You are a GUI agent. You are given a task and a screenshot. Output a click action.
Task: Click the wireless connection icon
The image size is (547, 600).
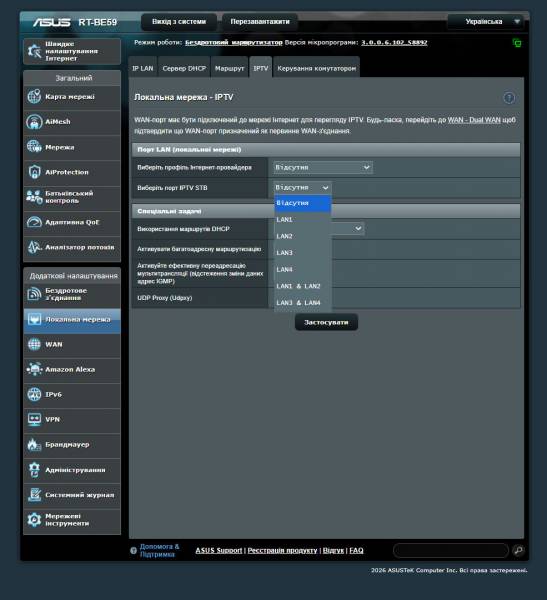34,294
